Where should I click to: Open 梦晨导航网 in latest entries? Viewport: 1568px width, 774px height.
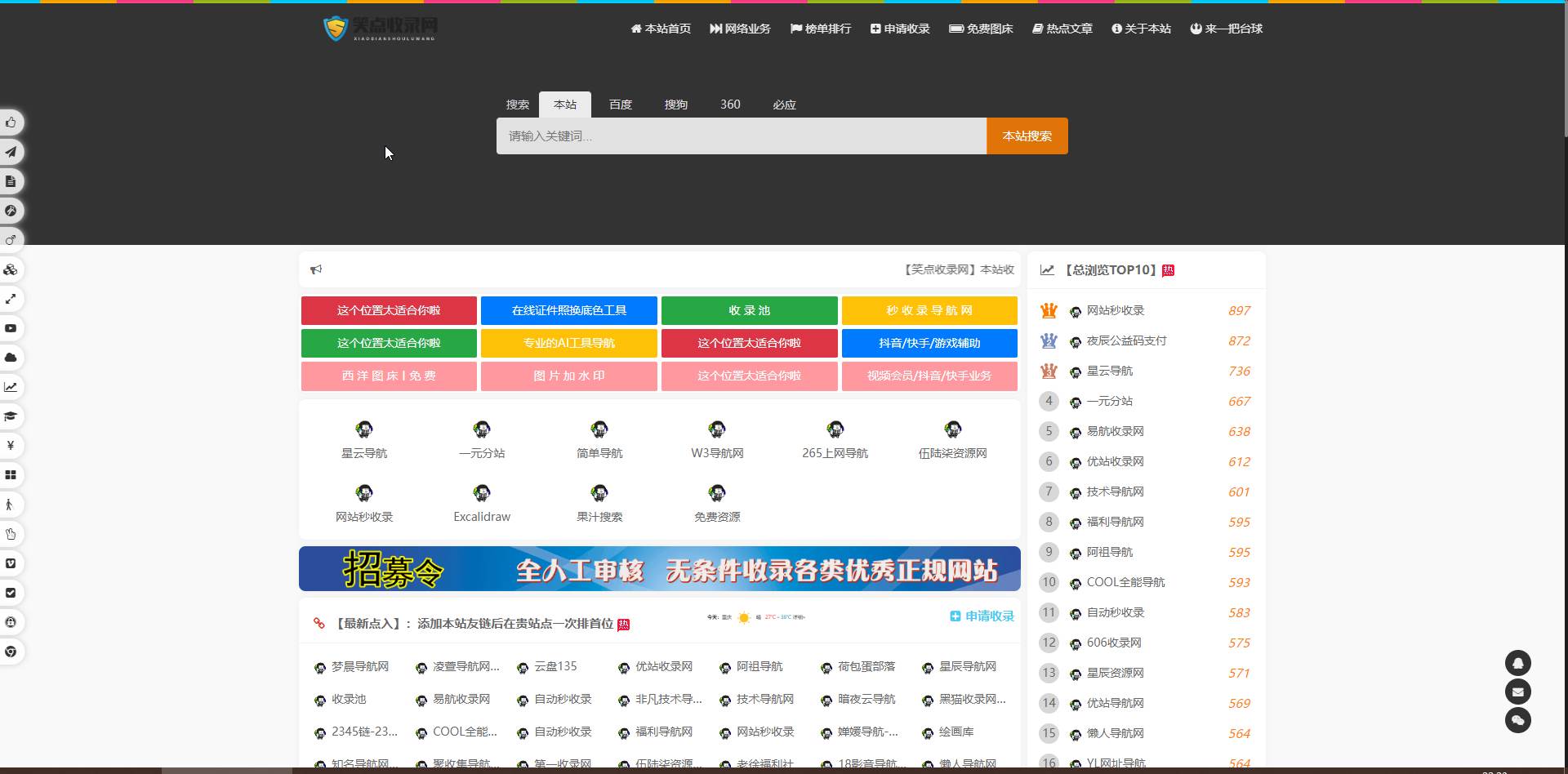click(x=360, y=667)
